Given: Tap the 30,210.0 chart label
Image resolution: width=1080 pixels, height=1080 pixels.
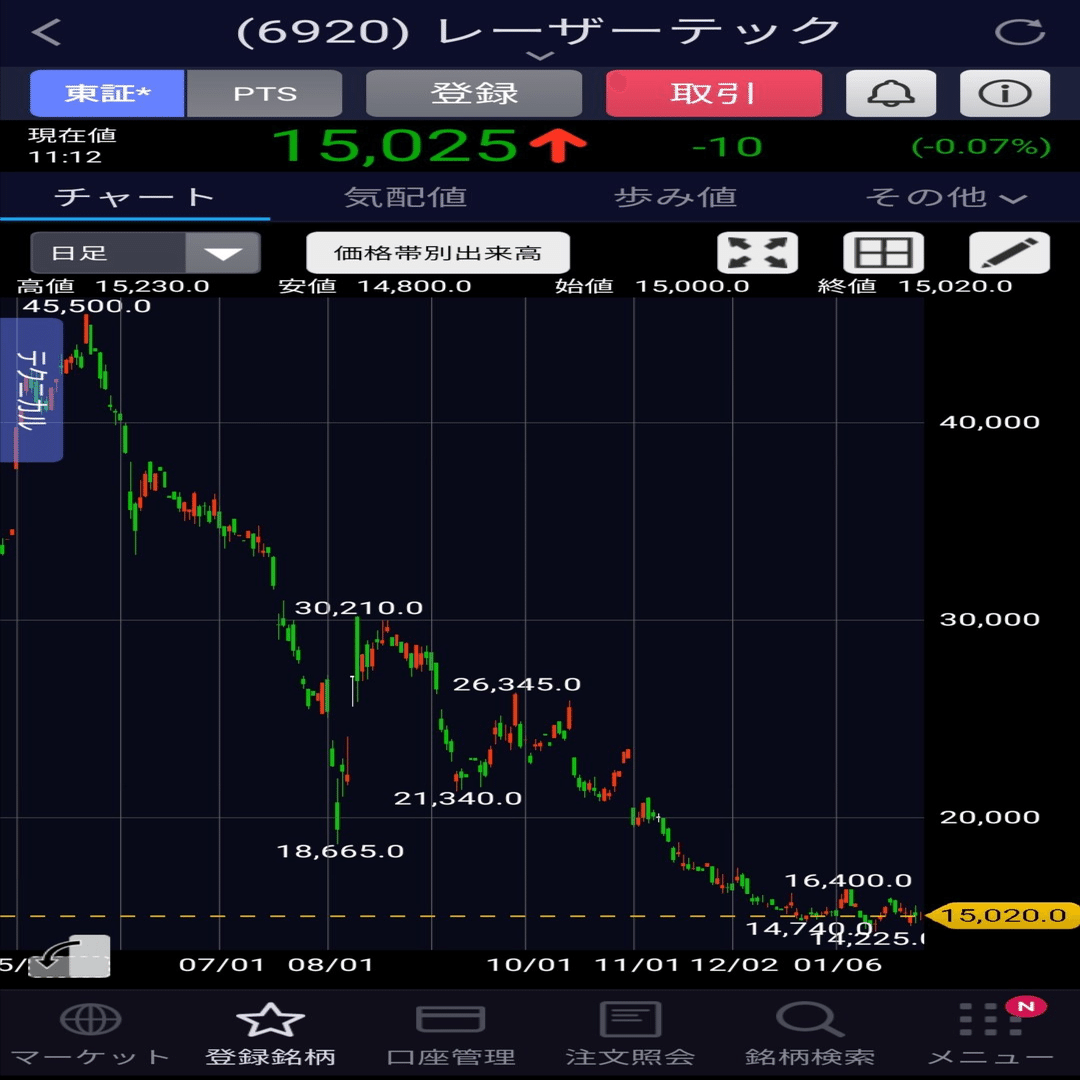Looking at the screenshot, I should (x=359, y=608).
